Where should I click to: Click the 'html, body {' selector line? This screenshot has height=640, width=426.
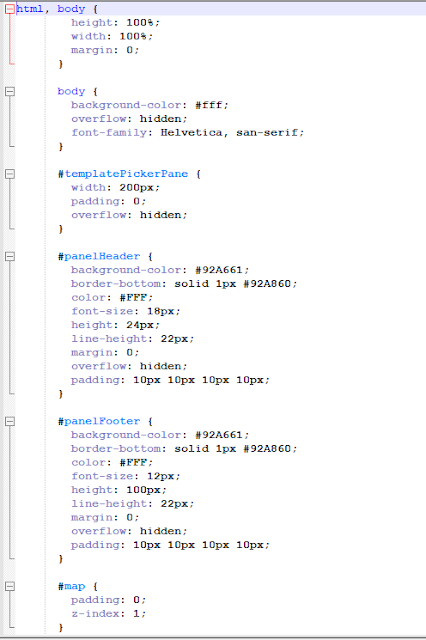tap(57, 9)
